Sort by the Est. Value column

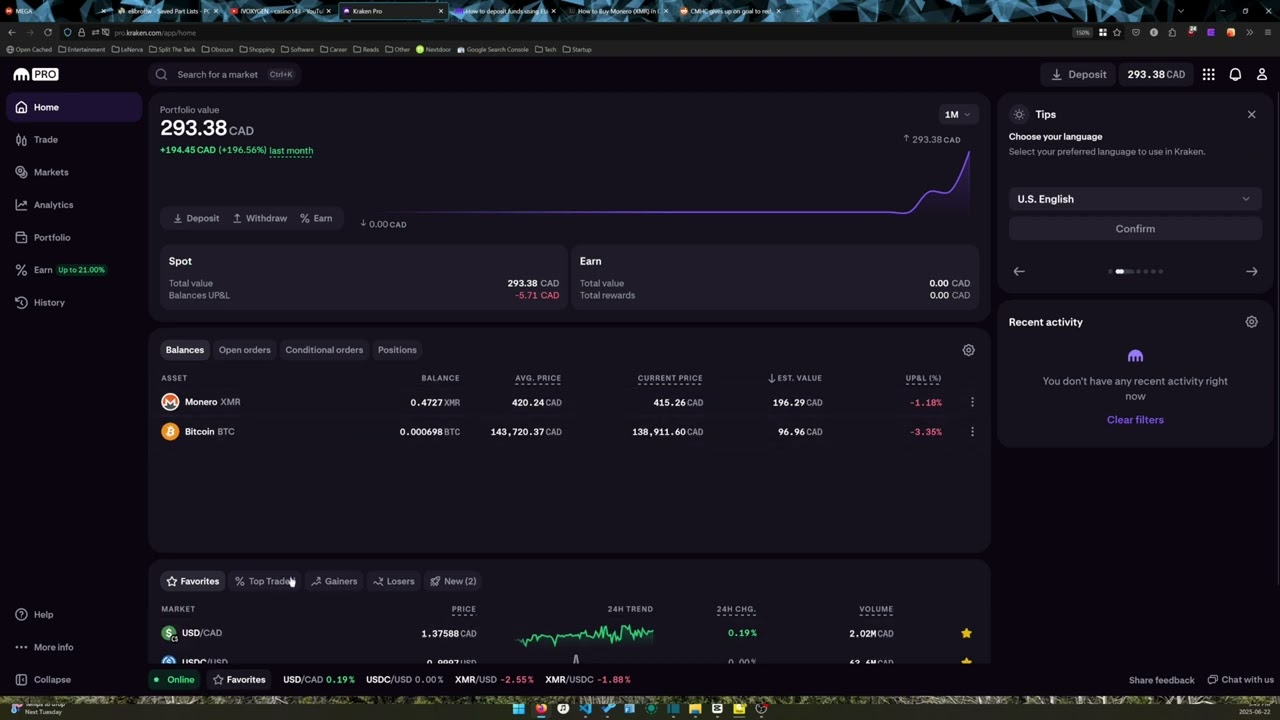tap(795, 378)
